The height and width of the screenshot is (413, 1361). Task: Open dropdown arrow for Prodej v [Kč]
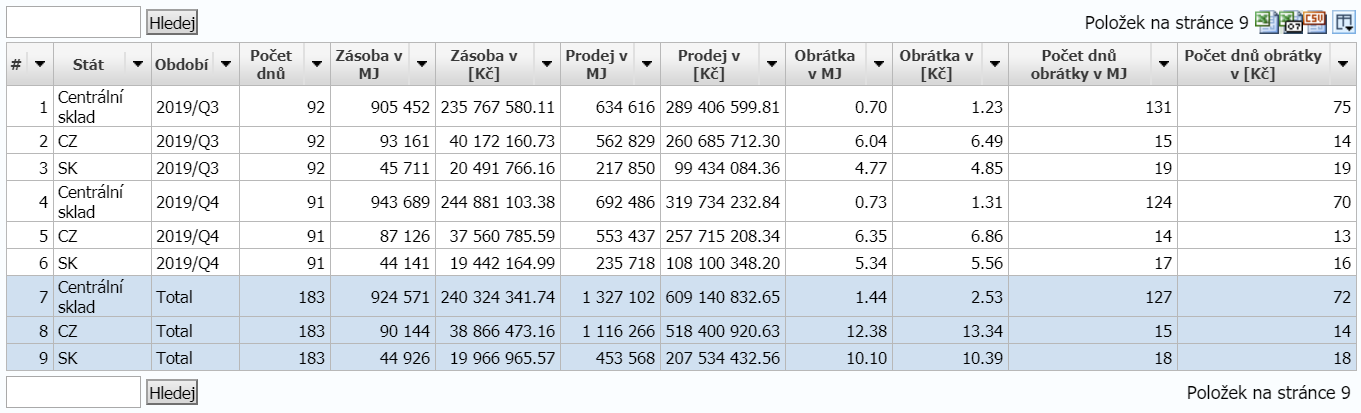771,64
